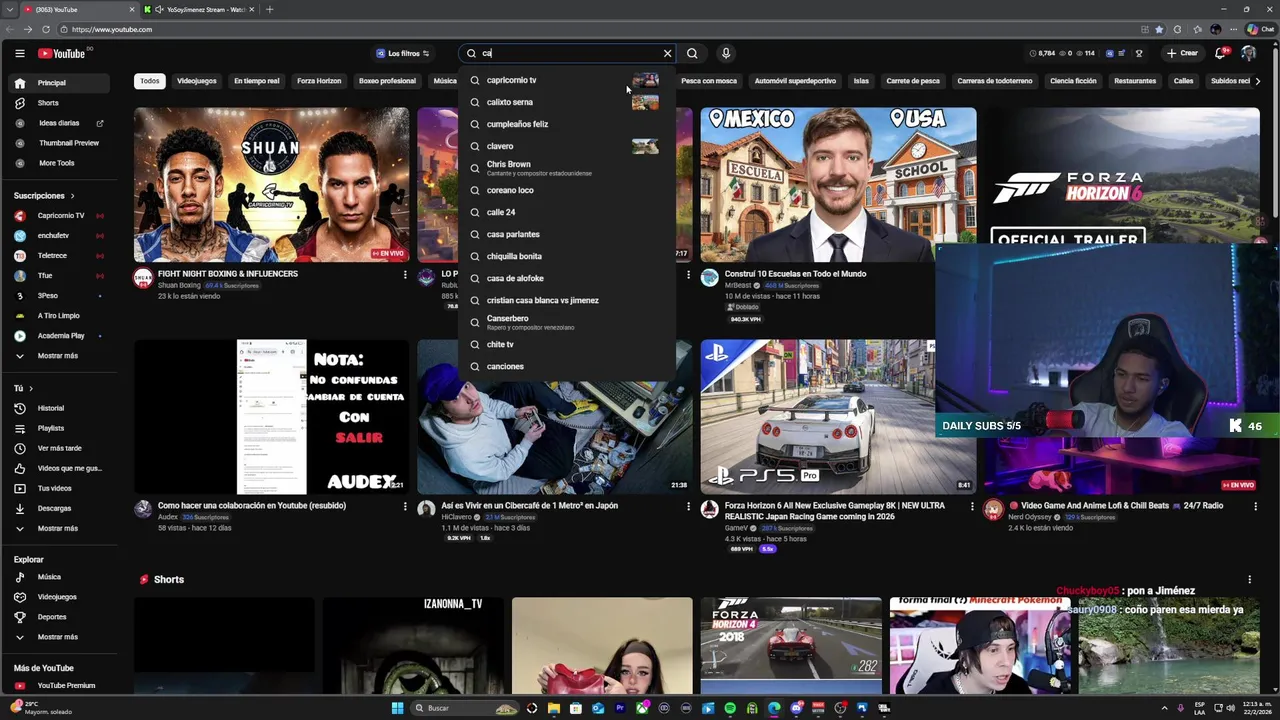Open Academia Play subscription
This screenshot has width=1280, height=720.
tap(58, 336)
